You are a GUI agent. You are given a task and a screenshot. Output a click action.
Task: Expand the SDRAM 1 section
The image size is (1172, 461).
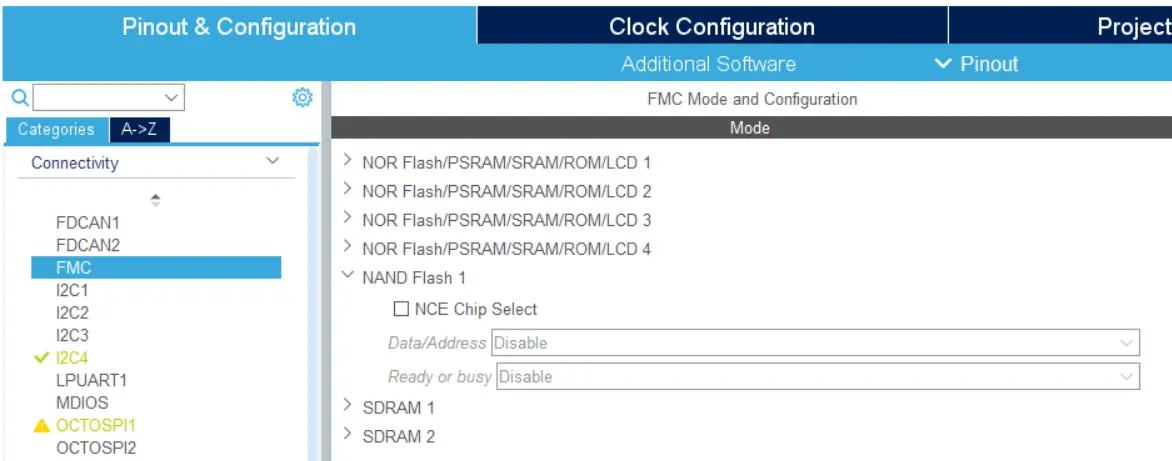(x=348, y=406)
